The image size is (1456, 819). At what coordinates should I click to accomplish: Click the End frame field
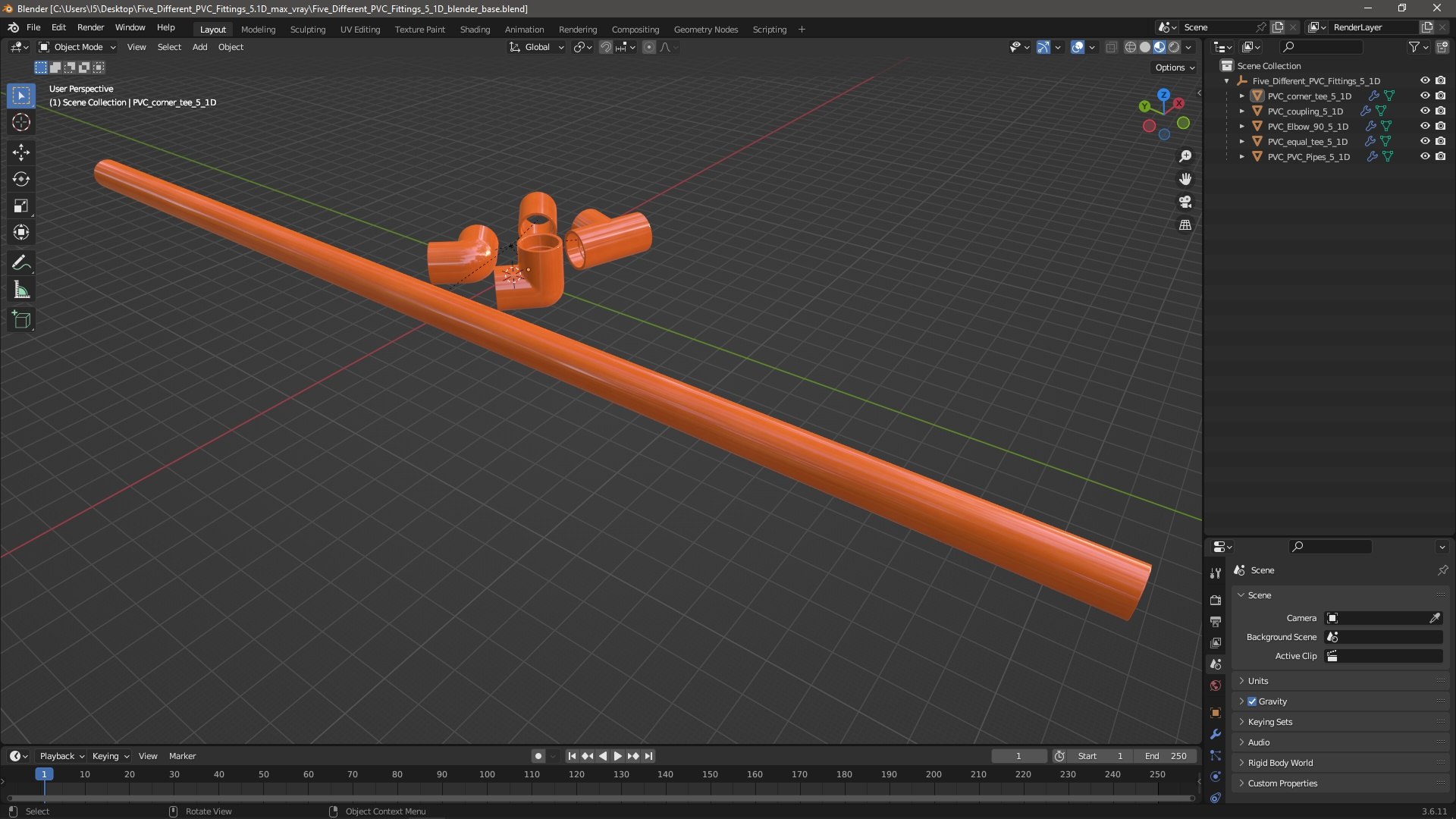click(1166, 756)
